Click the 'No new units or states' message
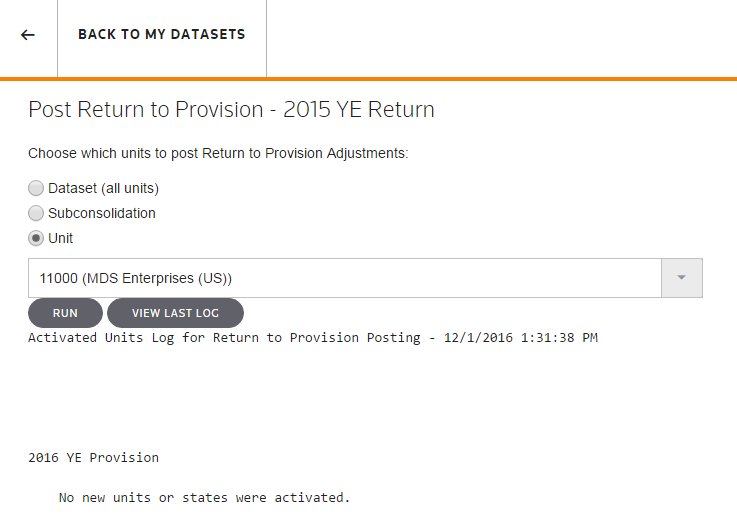Image resolution: width=737 pixels, height=517 pixels. (205, 497)
